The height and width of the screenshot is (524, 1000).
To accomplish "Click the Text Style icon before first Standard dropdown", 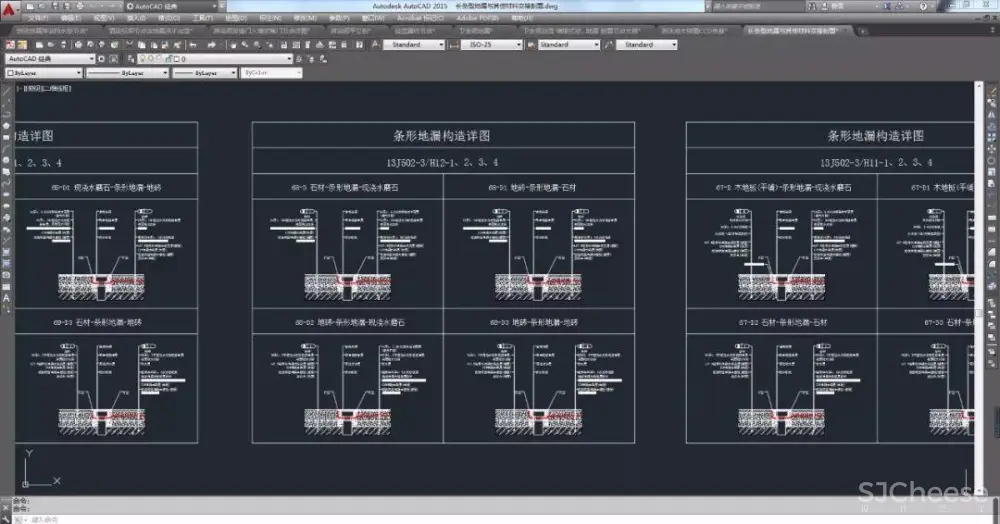I will [376, 45].
